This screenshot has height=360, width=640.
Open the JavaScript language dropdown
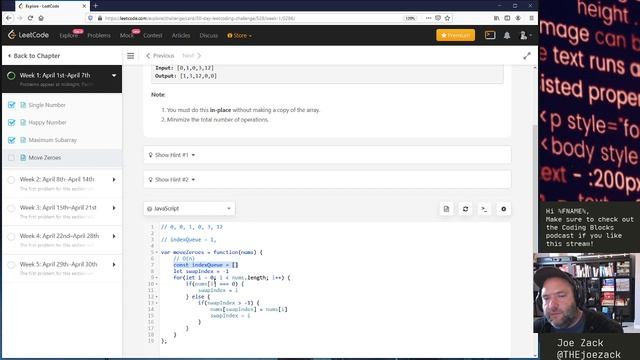click(x=189, y=209)
